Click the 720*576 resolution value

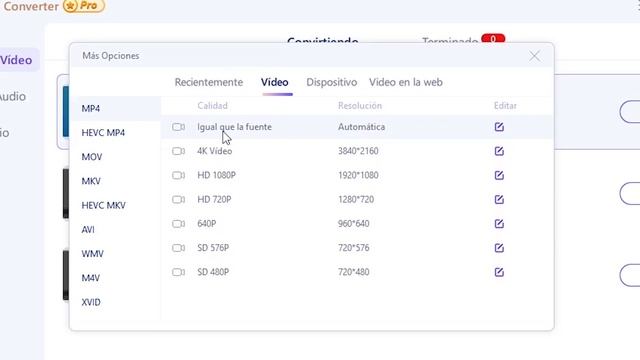point(353,248)
